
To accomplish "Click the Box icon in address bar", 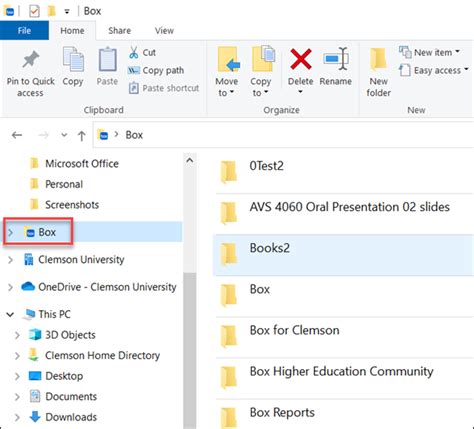I will pyautogui.click(x=103, y=135).
